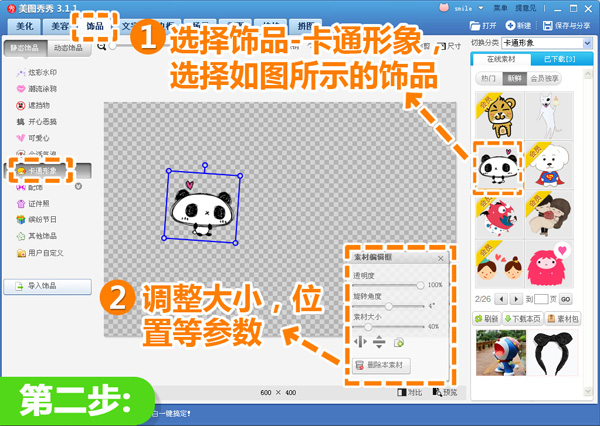600x426 pixels.
Task: Click 提意见 feedback link
Action: 526,8
